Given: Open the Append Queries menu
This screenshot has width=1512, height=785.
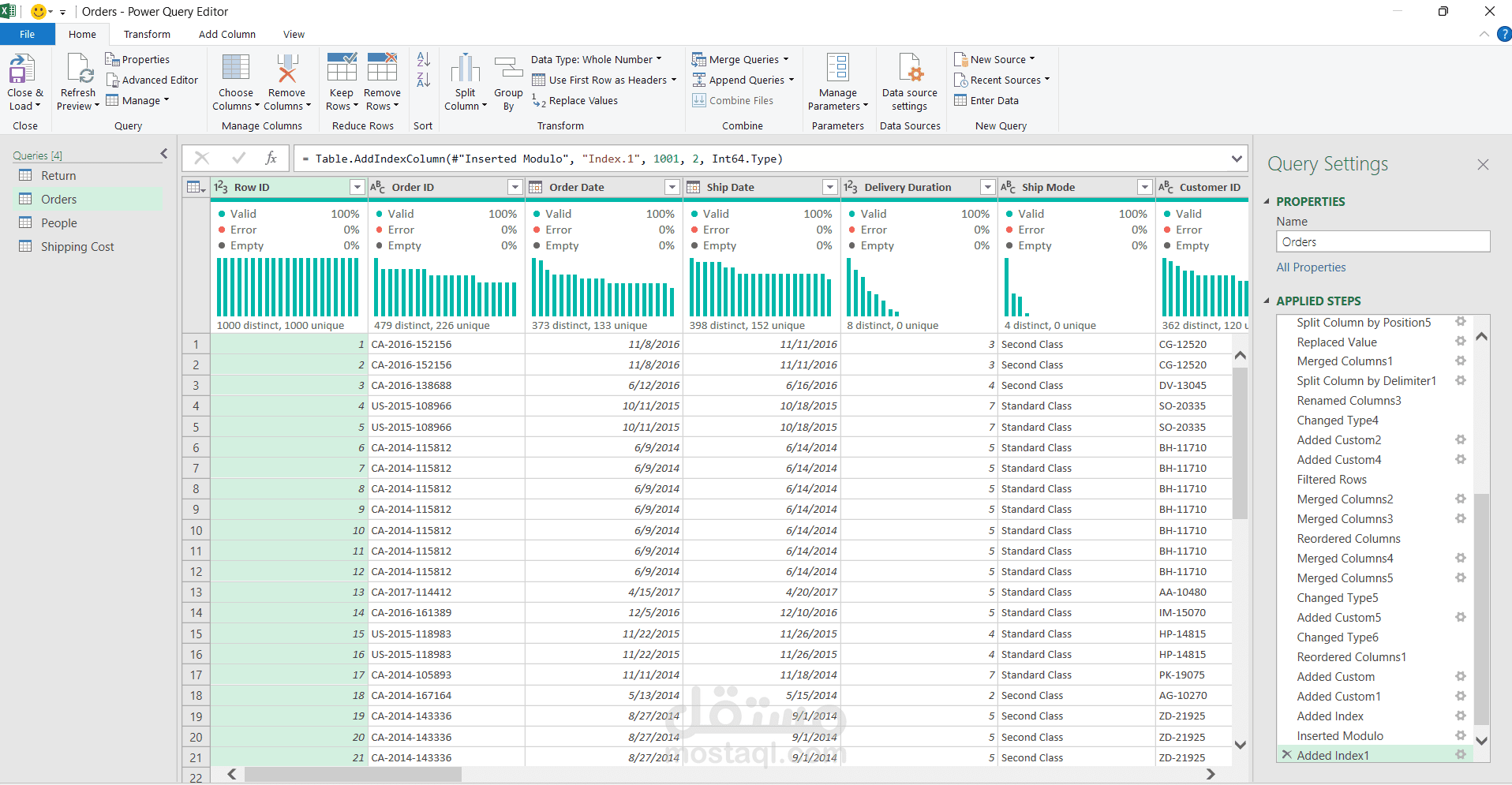Looking at the screenshot, I should click(743, 80).
